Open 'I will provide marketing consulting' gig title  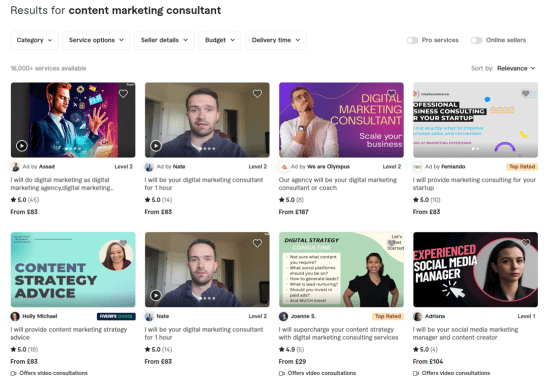coord(474,184)
